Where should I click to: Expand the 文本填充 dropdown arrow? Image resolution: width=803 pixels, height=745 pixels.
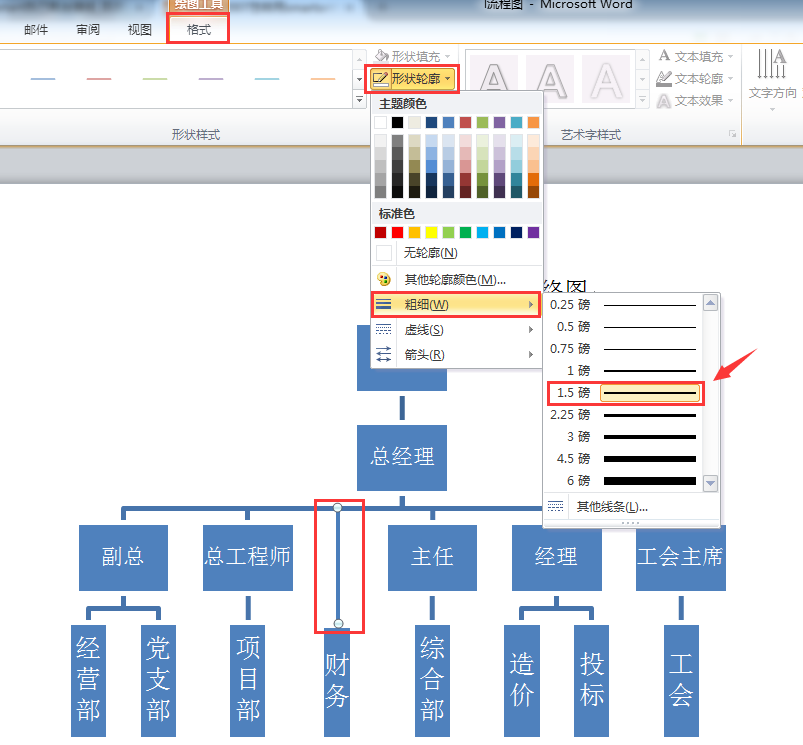[x=730, y=56]
